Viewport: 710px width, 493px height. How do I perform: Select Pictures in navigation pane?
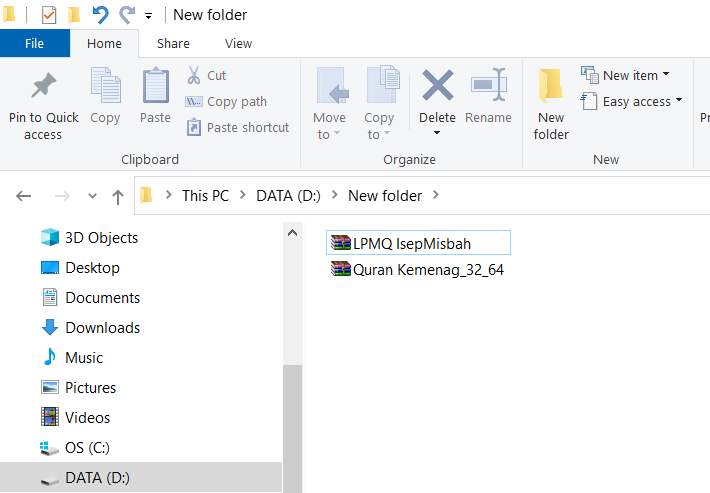(91, 388)
